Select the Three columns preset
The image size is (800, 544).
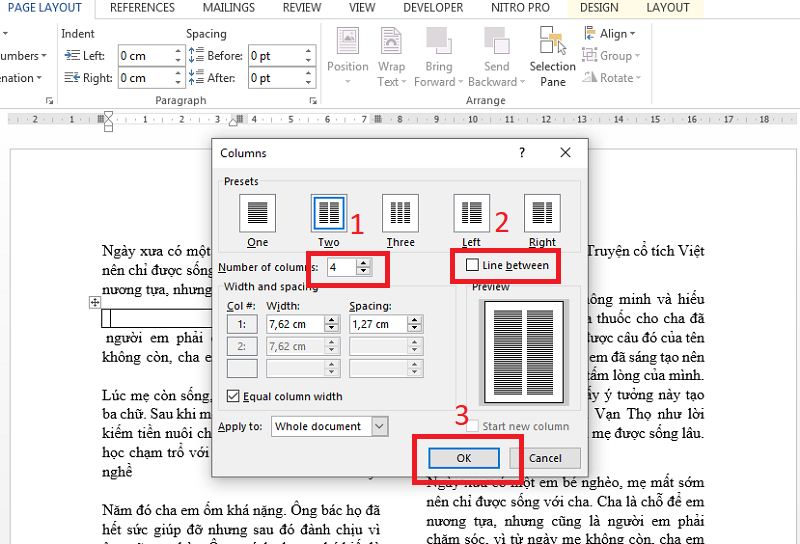pyautogui.click(x=400, y=213)
